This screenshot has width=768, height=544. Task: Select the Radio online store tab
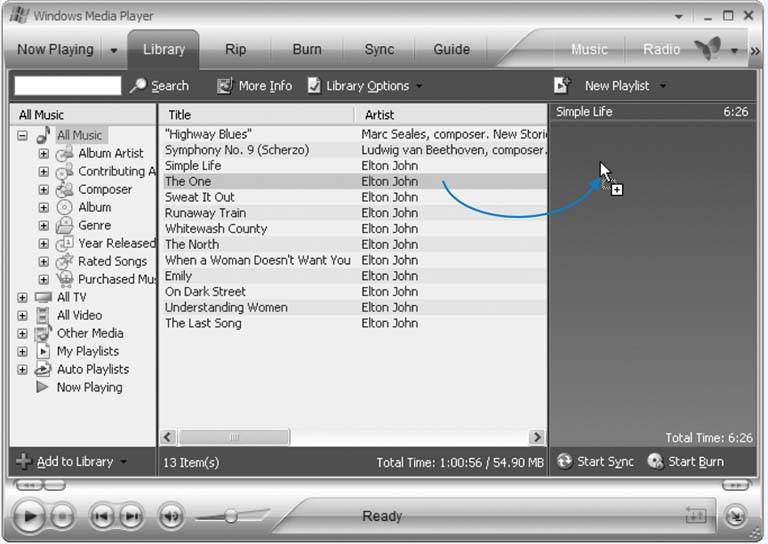tap(661, 49)
